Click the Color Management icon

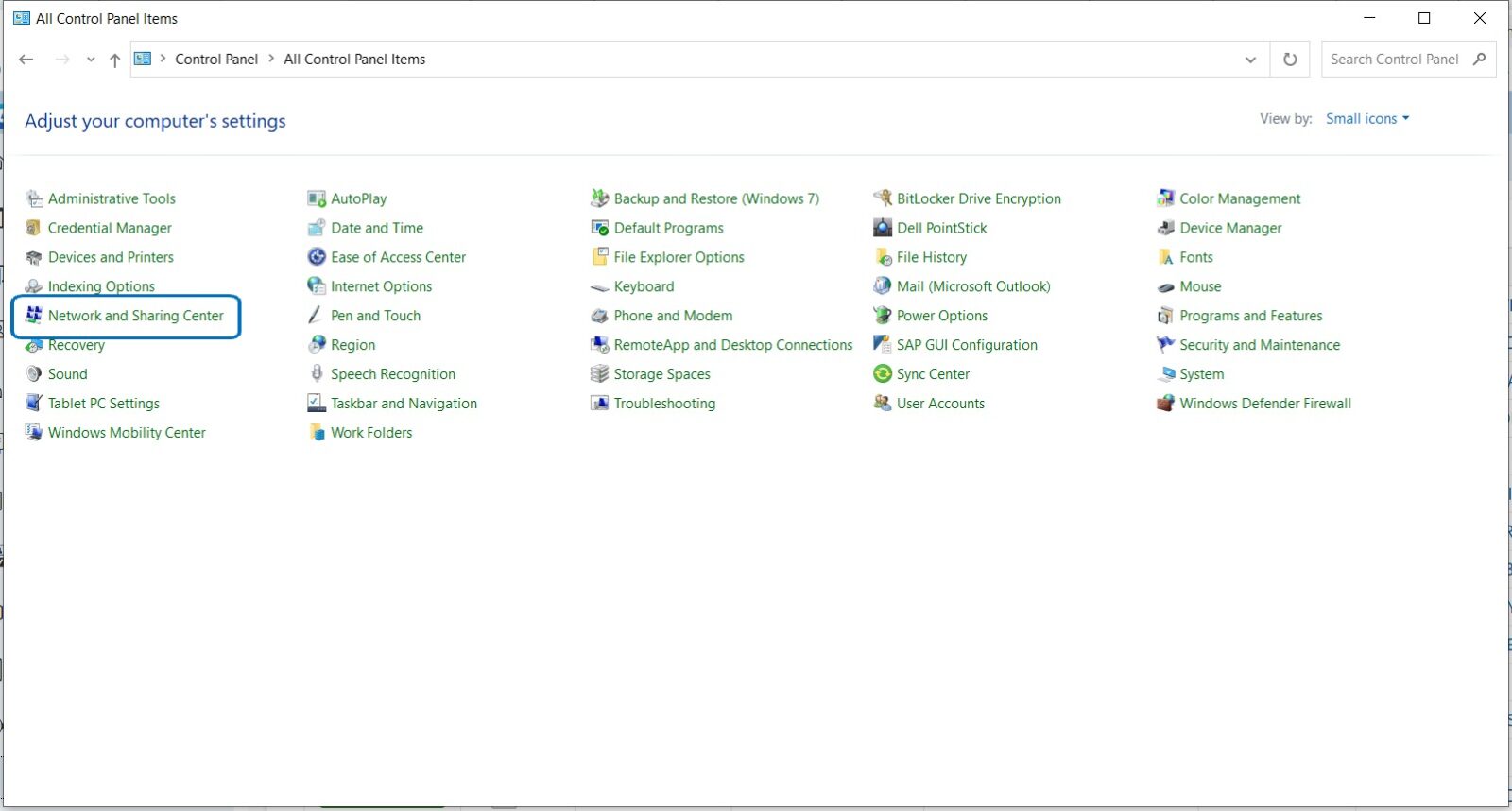[1165, 198]
